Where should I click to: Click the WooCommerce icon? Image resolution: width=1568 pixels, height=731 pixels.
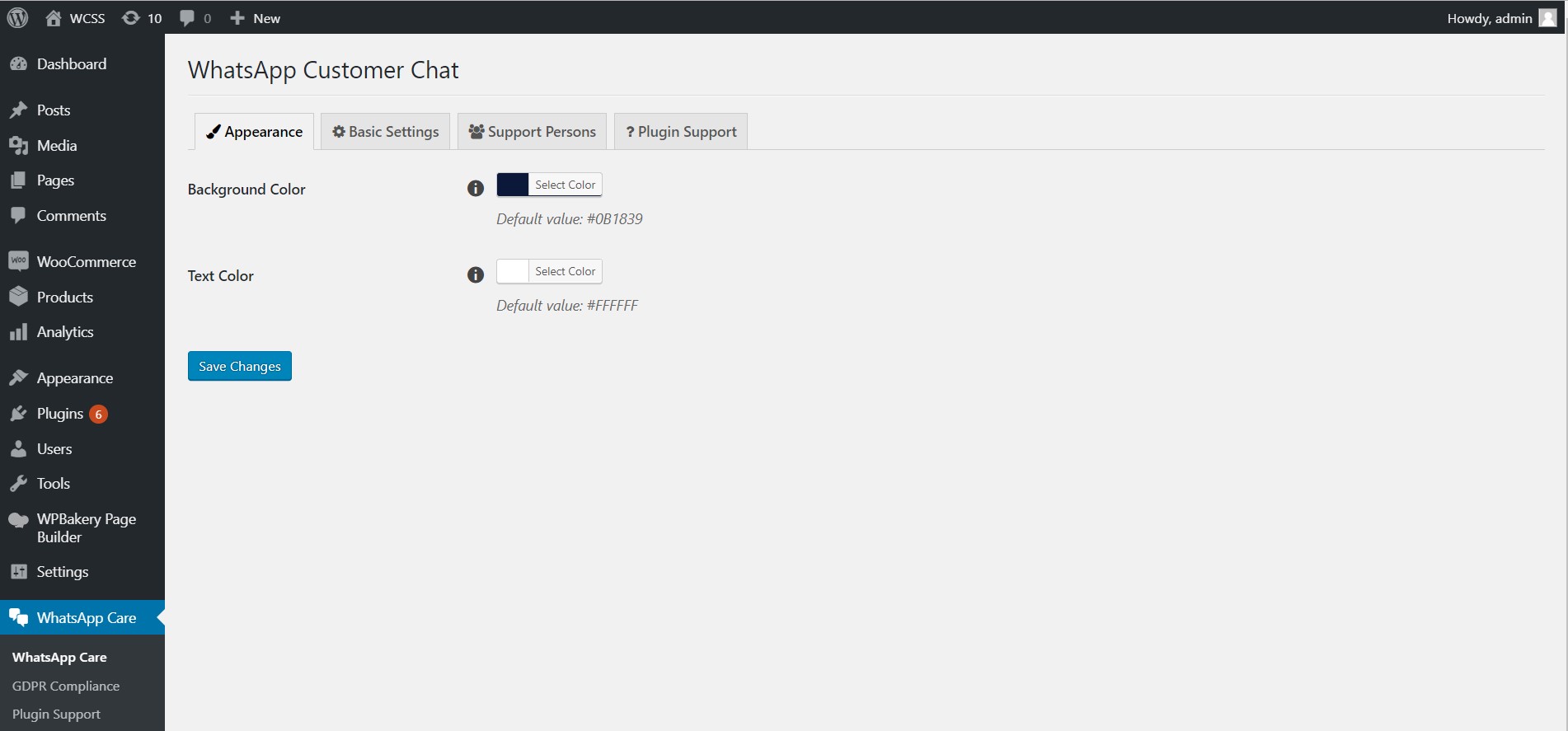18,261
